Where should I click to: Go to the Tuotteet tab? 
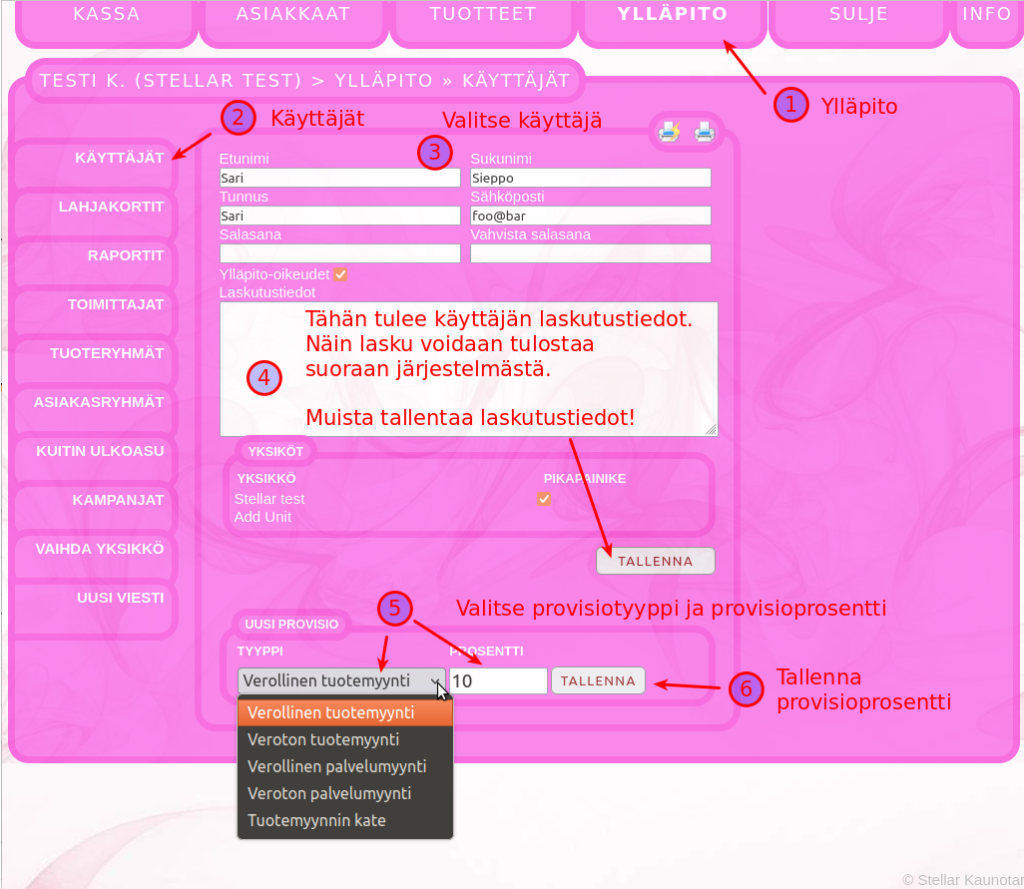click(483, 15)
